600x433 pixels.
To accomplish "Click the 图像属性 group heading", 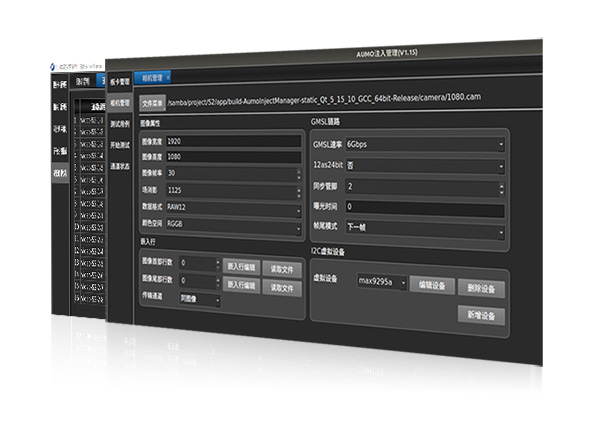I will click(150, 123).
